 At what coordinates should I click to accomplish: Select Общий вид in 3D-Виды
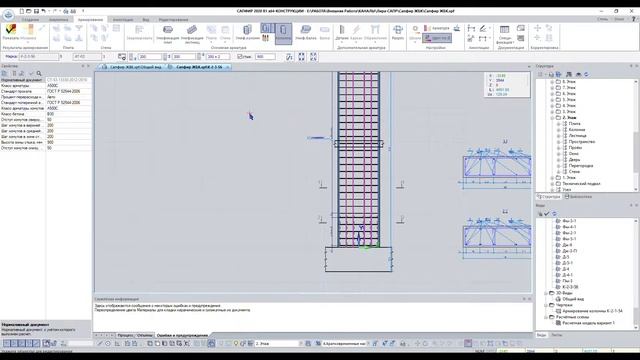point(573,299)
